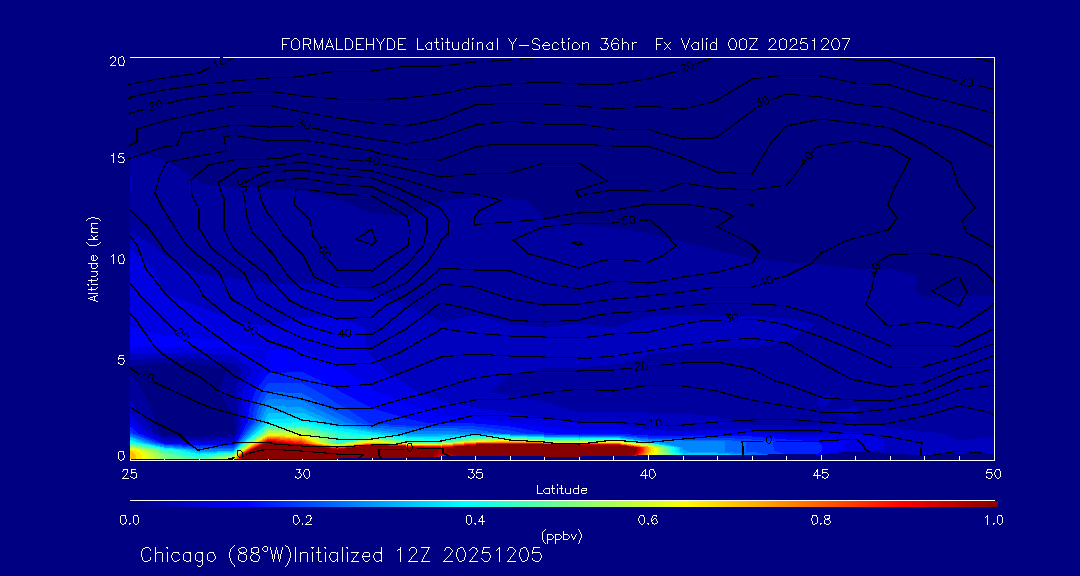
Task: Click the altitude axis tick label 10
Action: pos(115,259)
